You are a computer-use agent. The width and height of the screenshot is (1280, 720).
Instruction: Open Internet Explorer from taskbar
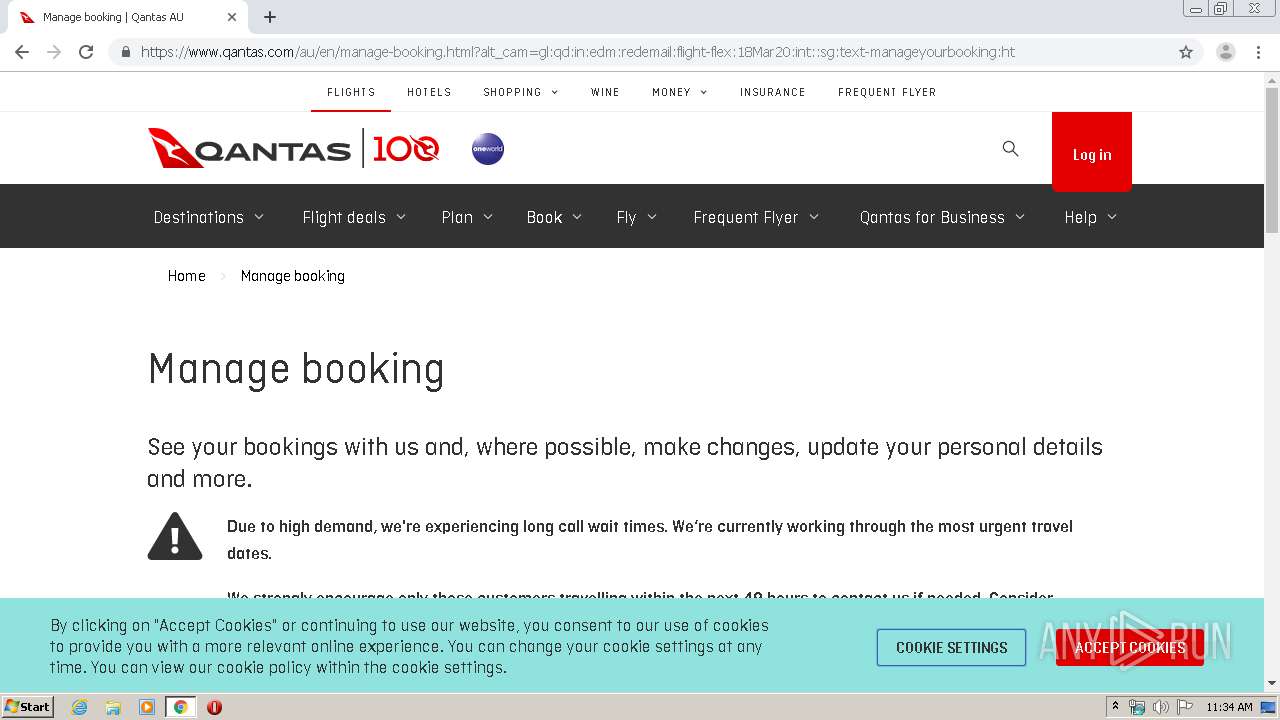[79, 707]
